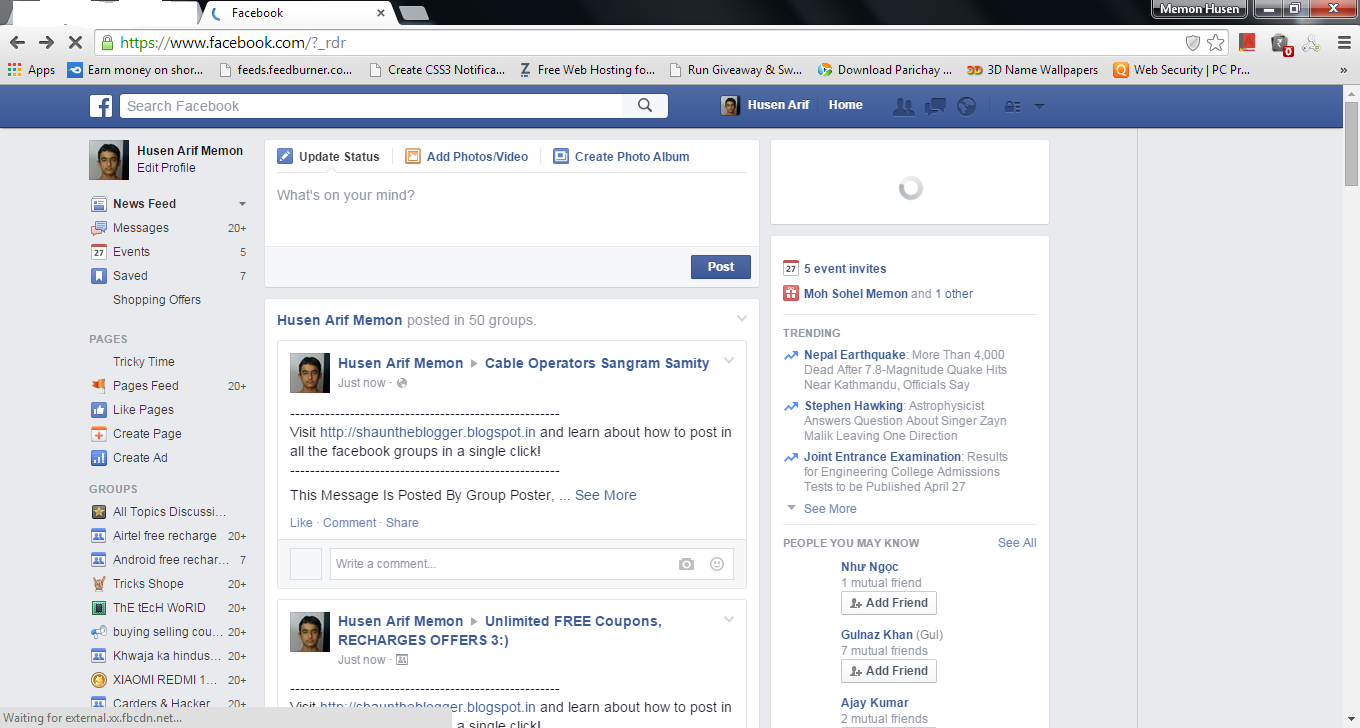Open See All for people you may know

(x=1017, y=543)
